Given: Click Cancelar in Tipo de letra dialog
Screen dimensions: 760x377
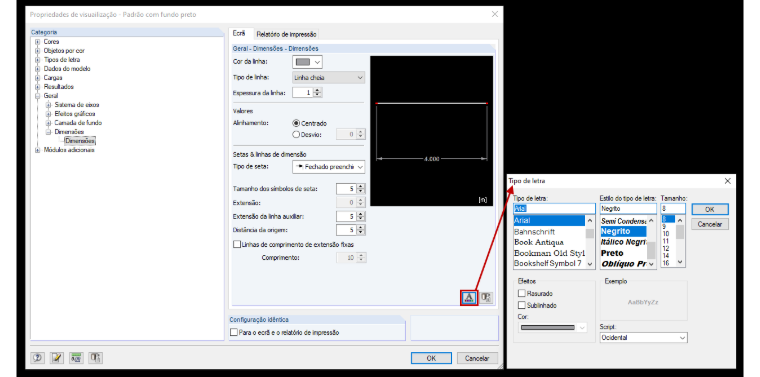Looking at the screenshot, I should pyautogui.click(x=710, y=224).
